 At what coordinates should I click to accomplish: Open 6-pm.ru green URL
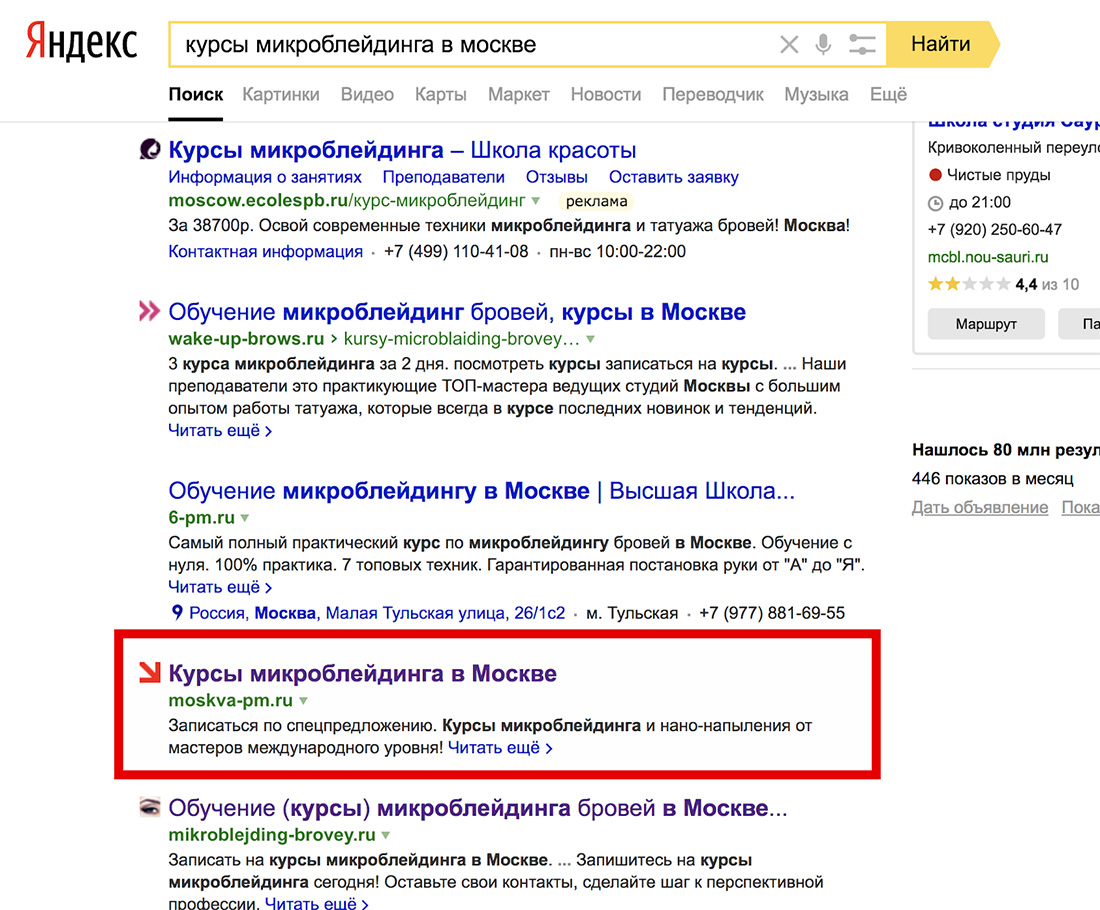(x=201, y=518)
